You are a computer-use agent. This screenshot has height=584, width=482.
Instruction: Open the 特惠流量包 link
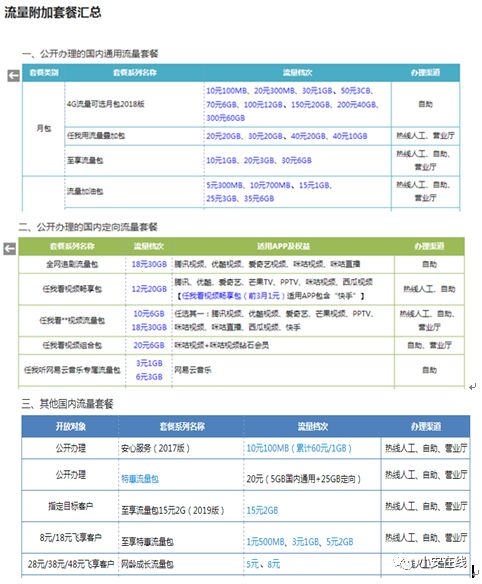click(140, 479)
